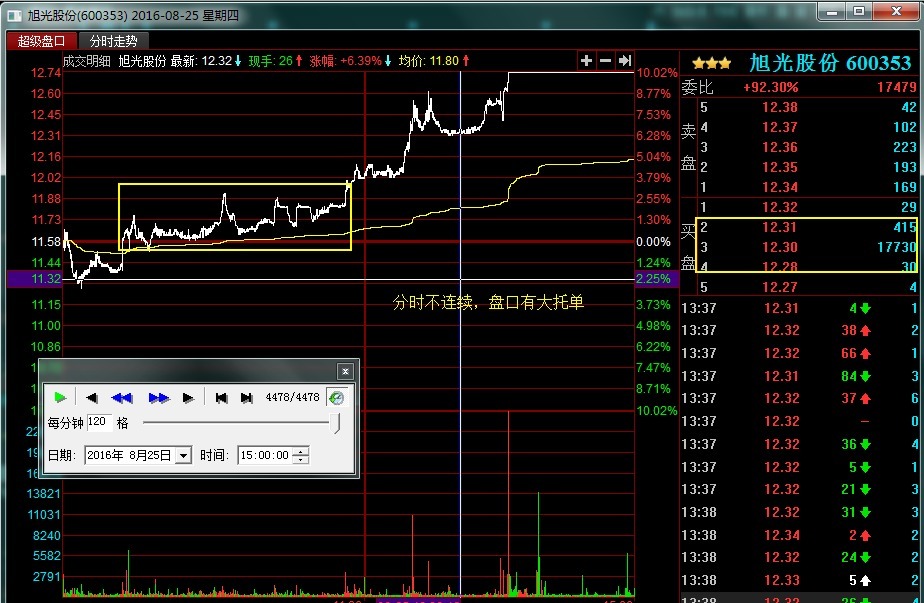The image size is (924, 603).
Task: Click the blue double-right fast-forward icon
Action: click(x=158, y=398)
